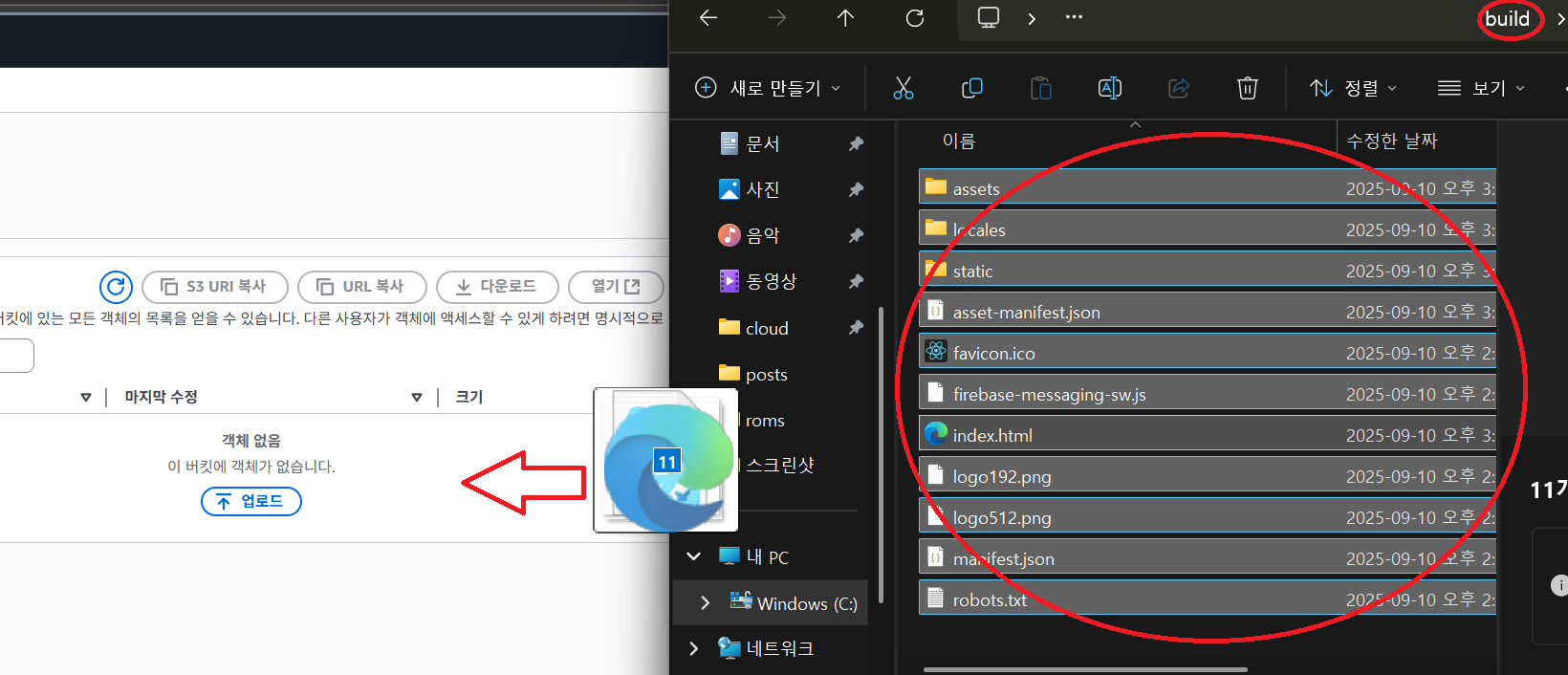The image size is (1568, 675).
Task: Go up one folder with Up arrow
Action: [845, 18]
